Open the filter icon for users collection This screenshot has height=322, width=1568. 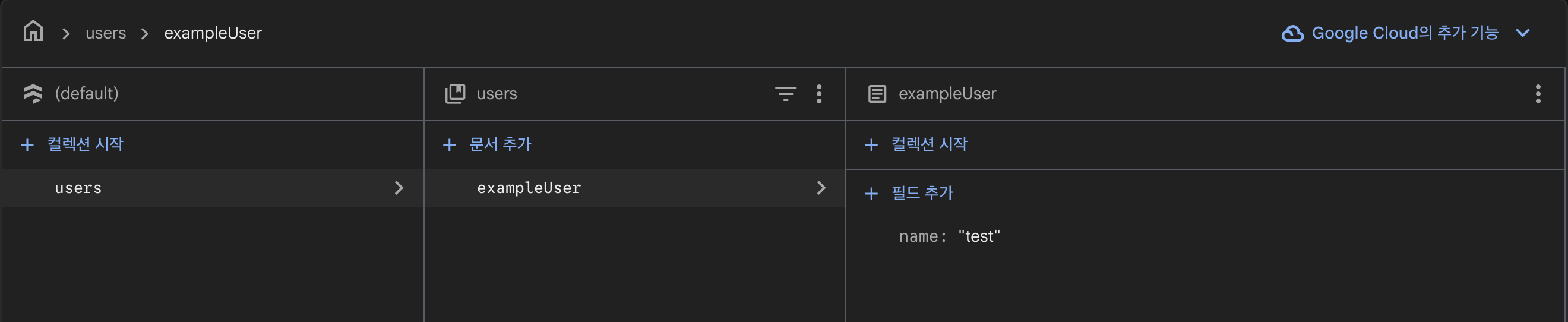(x=785, y=94)
